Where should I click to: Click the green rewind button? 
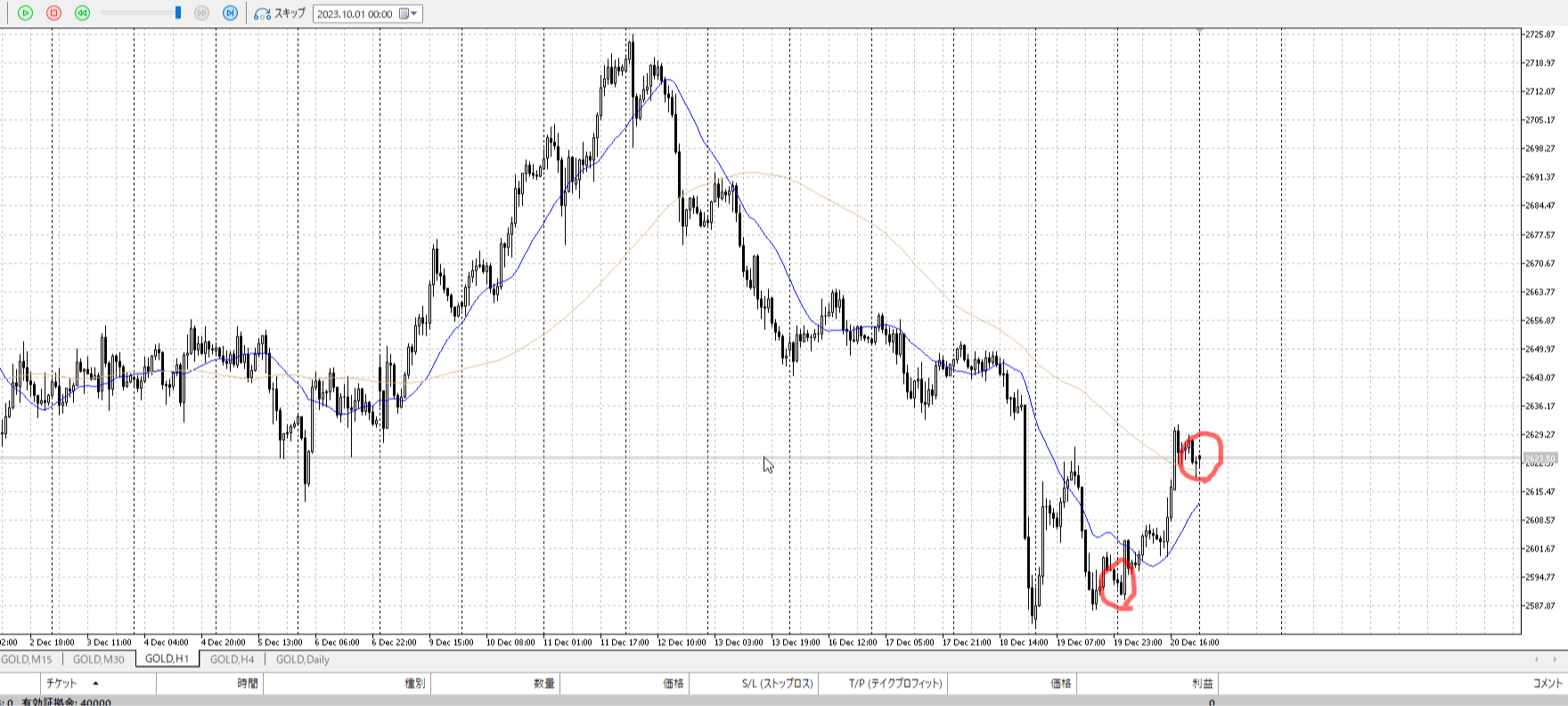82,13
